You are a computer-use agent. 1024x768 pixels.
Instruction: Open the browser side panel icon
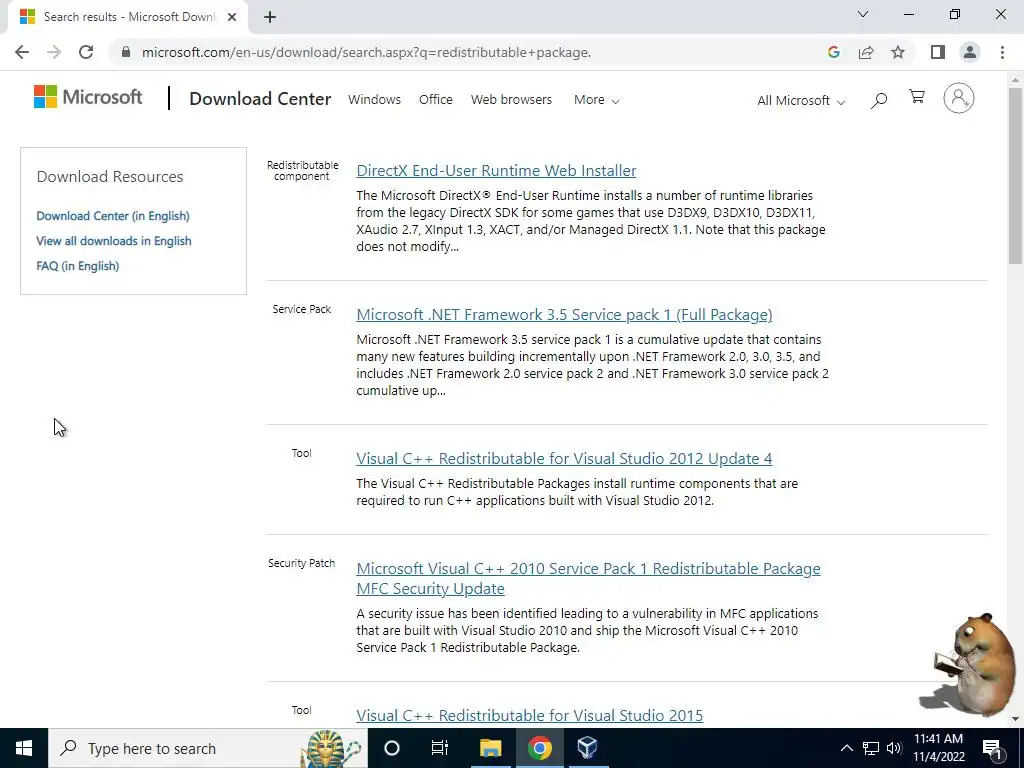tap(938, 52)
